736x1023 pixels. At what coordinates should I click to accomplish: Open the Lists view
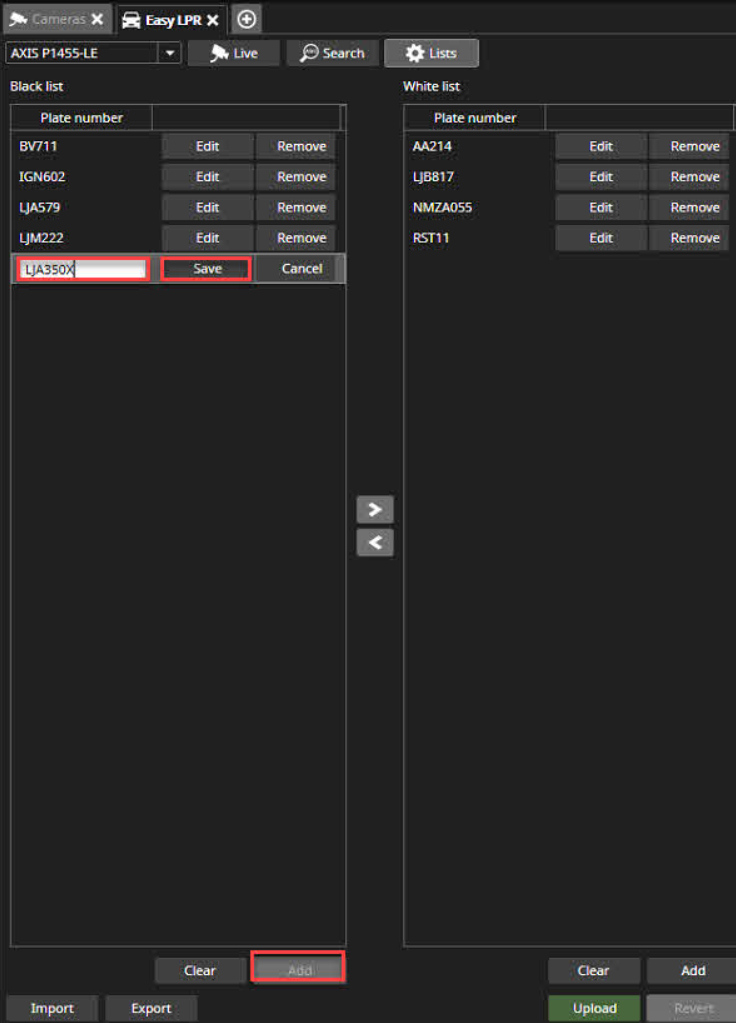click(x=431, y=53)
